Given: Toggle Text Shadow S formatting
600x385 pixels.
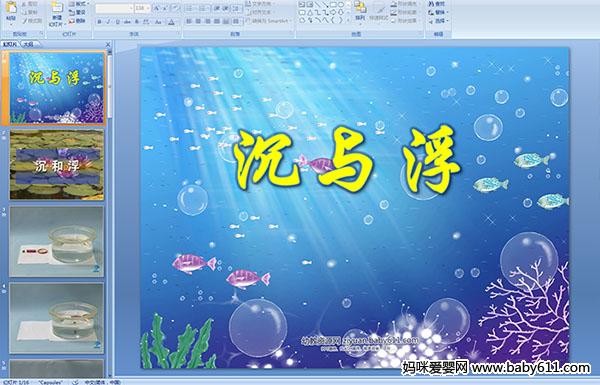Looking at the screenshot, I should pyautogui.click(x=137, y=22).
